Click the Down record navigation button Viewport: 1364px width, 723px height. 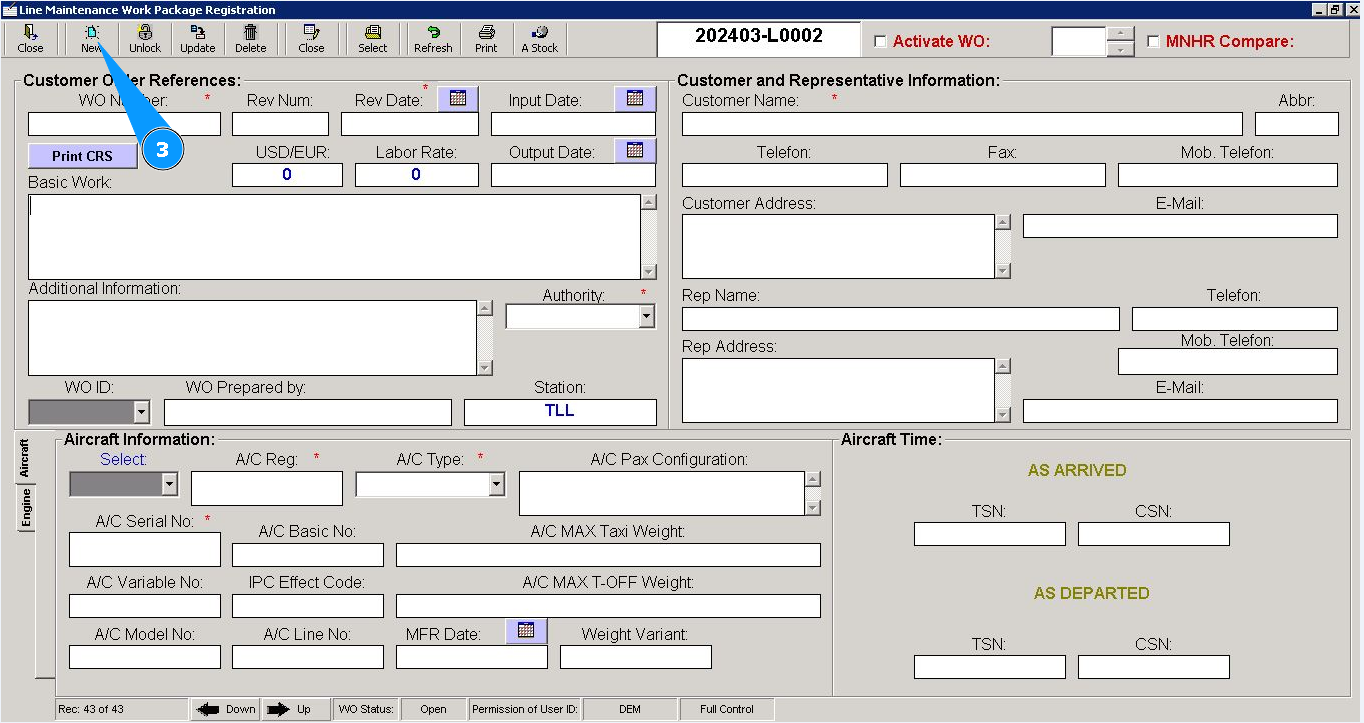(x=226, y=709)
